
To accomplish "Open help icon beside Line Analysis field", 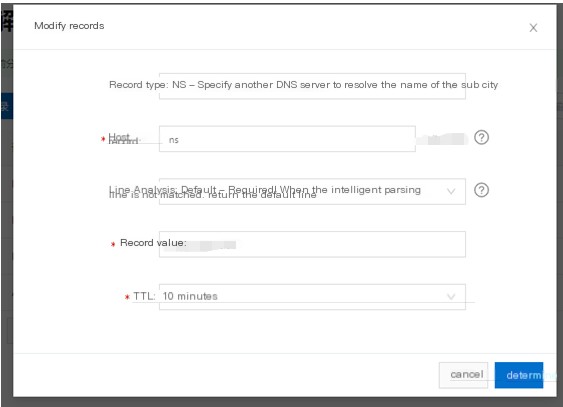I will coord(481,190).
